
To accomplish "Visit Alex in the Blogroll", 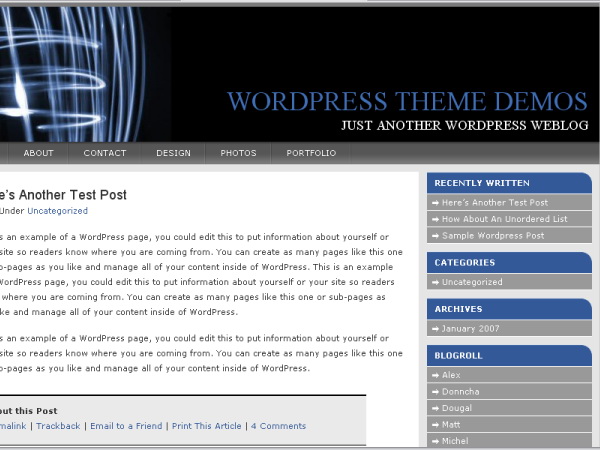I will click(451, 374).
